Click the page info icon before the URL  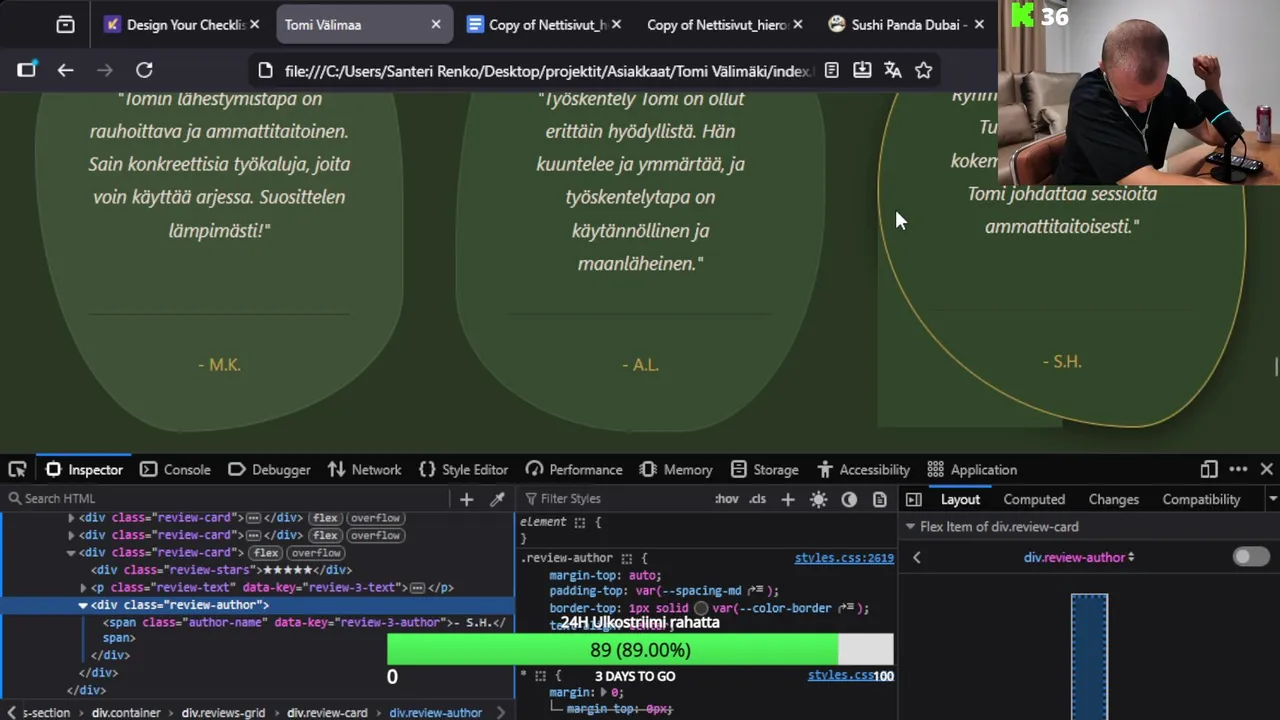[265, 70]
